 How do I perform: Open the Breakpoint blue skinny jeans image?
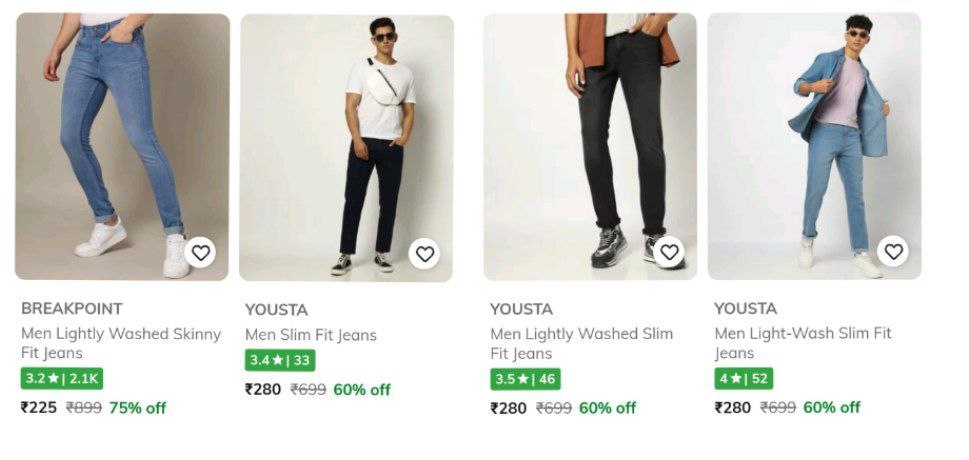click(122, 140)
